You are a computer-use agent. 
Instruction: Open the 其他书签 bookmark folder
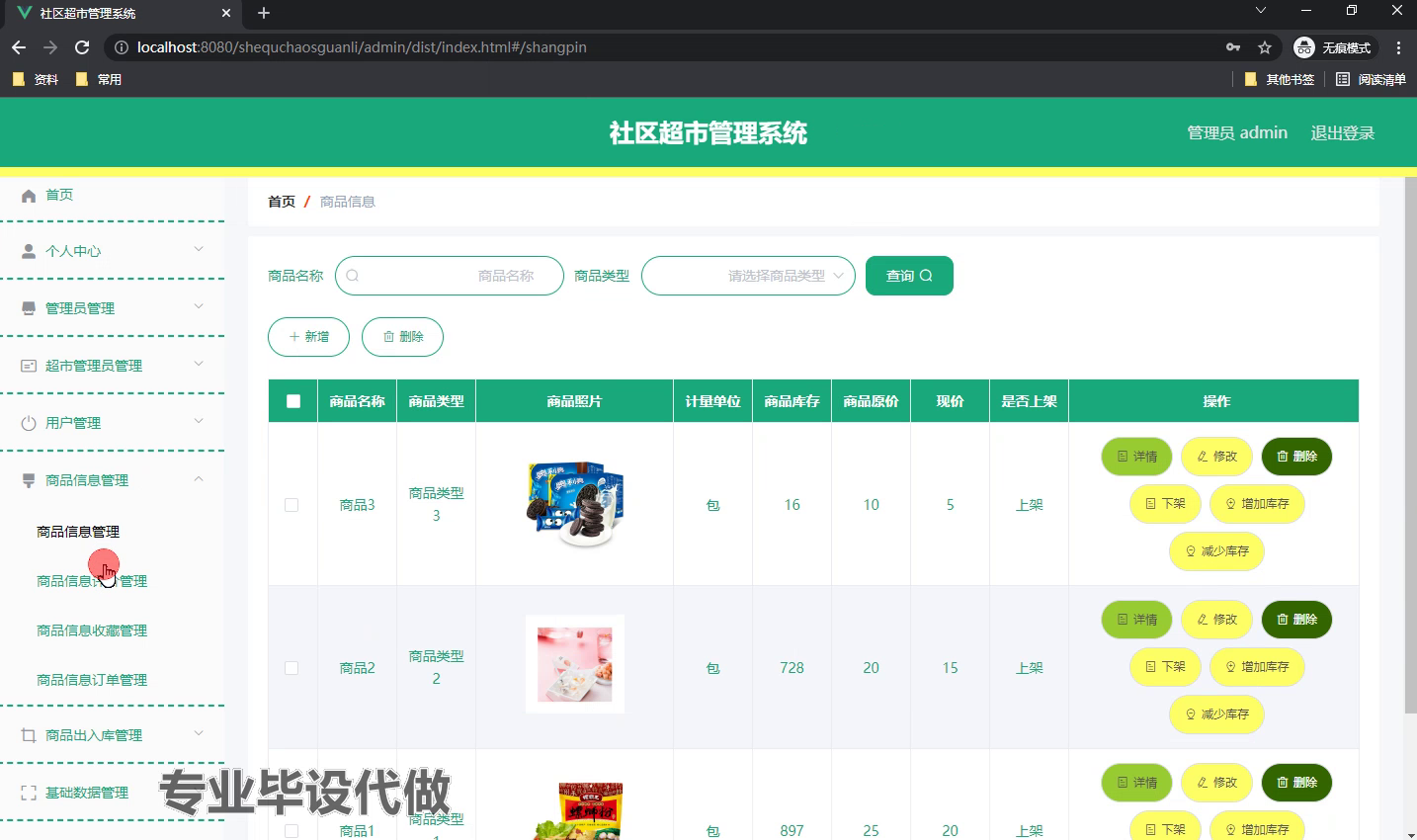click(x=1280, y=79)
